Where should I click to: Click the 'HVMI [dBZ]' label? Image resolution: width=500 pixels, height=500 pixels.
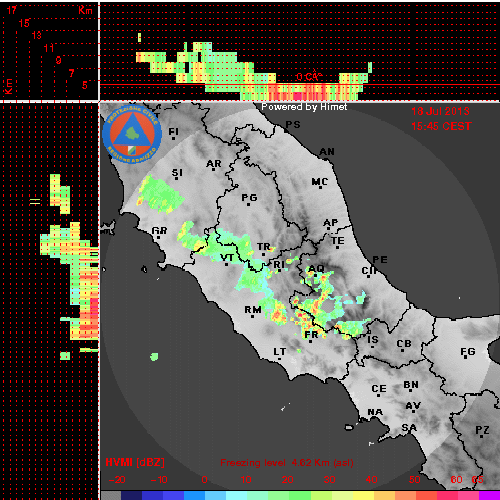click(x=135, y=462)
